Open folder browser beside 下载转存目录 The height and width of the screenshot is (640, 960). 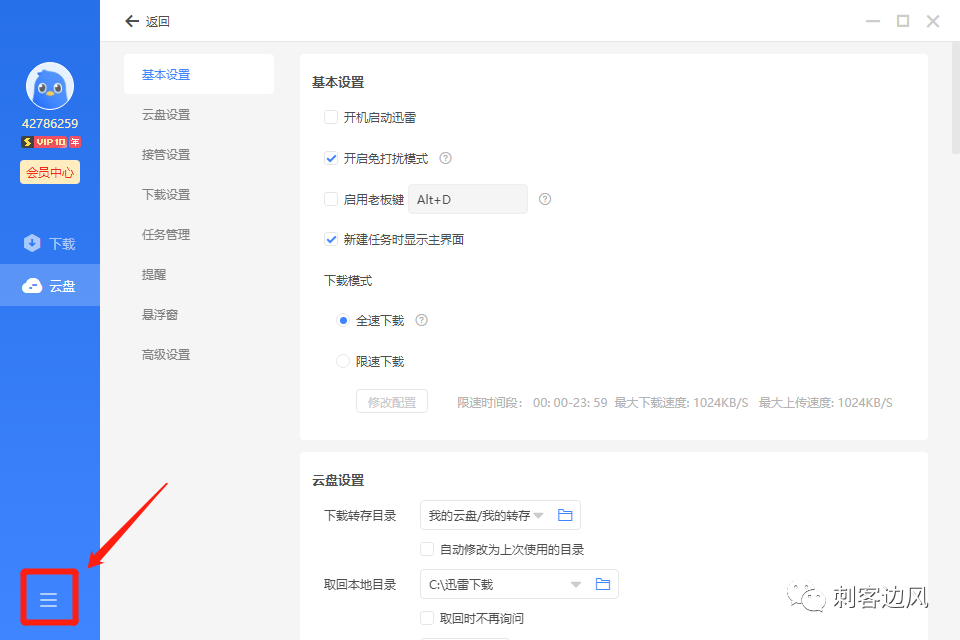click(x=565, y=515)
